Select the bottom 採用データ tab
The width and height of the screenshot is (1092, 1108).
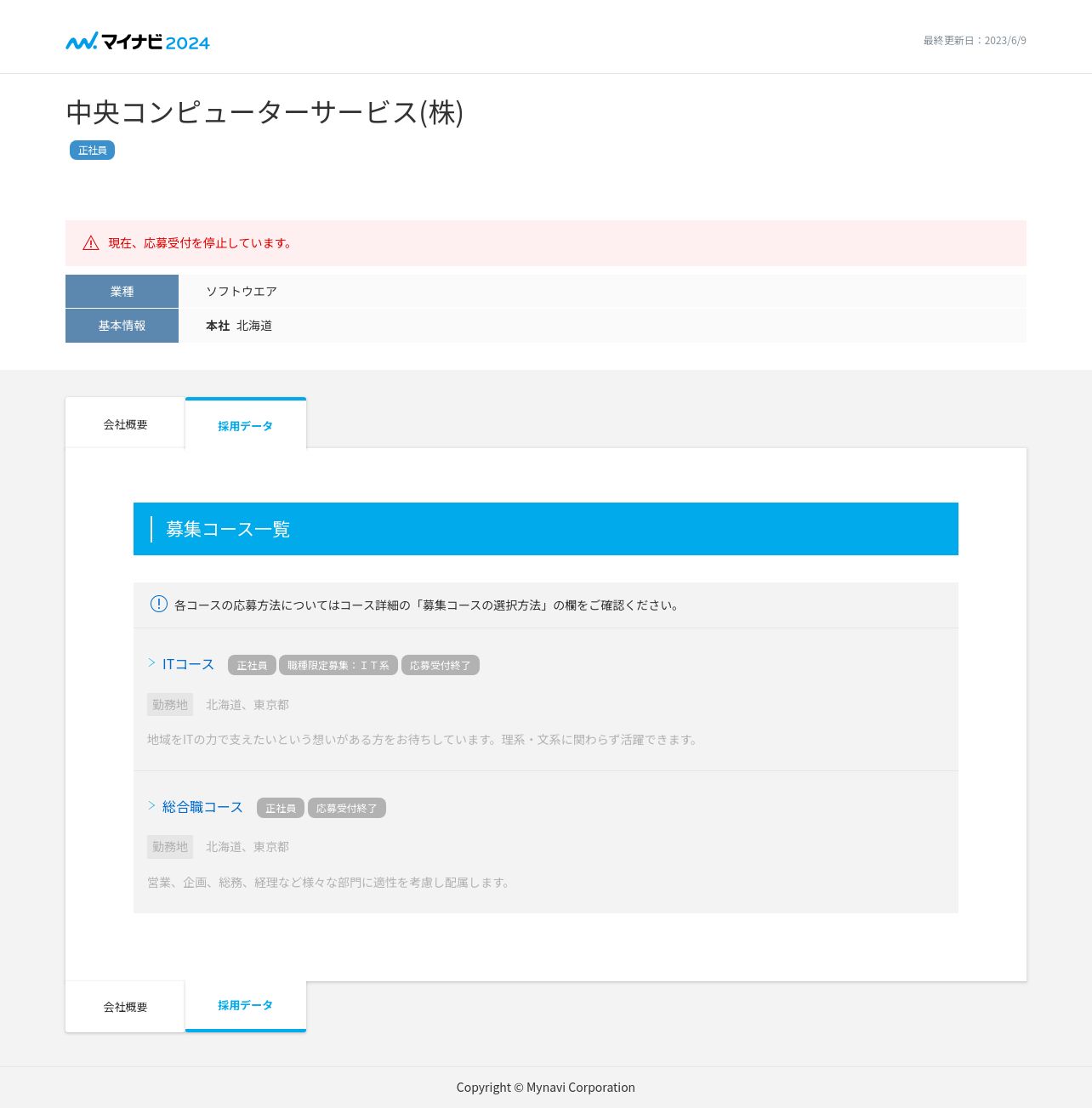pyautogui.click(x=246, y=1006)
